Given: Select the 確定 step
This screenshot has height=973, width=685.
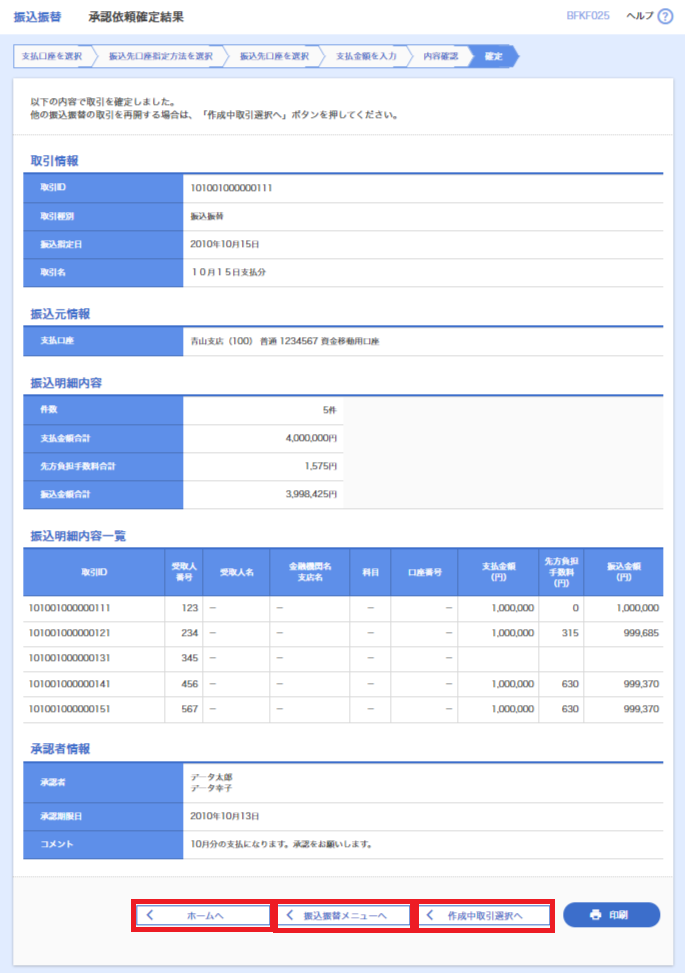Looking at the screenshot, I should point(494,56).
